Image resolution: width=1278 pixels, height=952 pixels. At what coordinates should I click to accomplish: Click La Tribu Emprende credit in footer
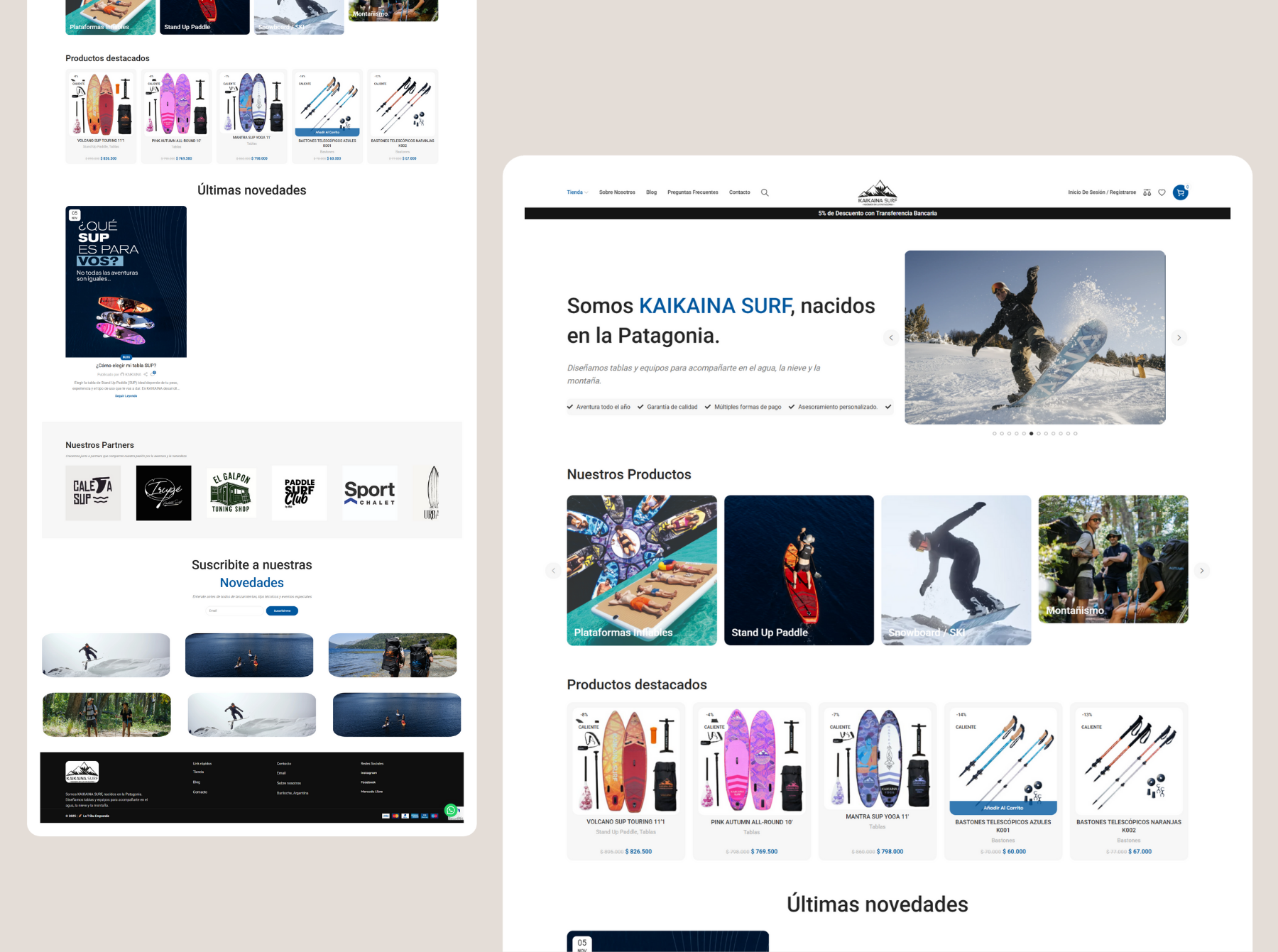[95, 816]
